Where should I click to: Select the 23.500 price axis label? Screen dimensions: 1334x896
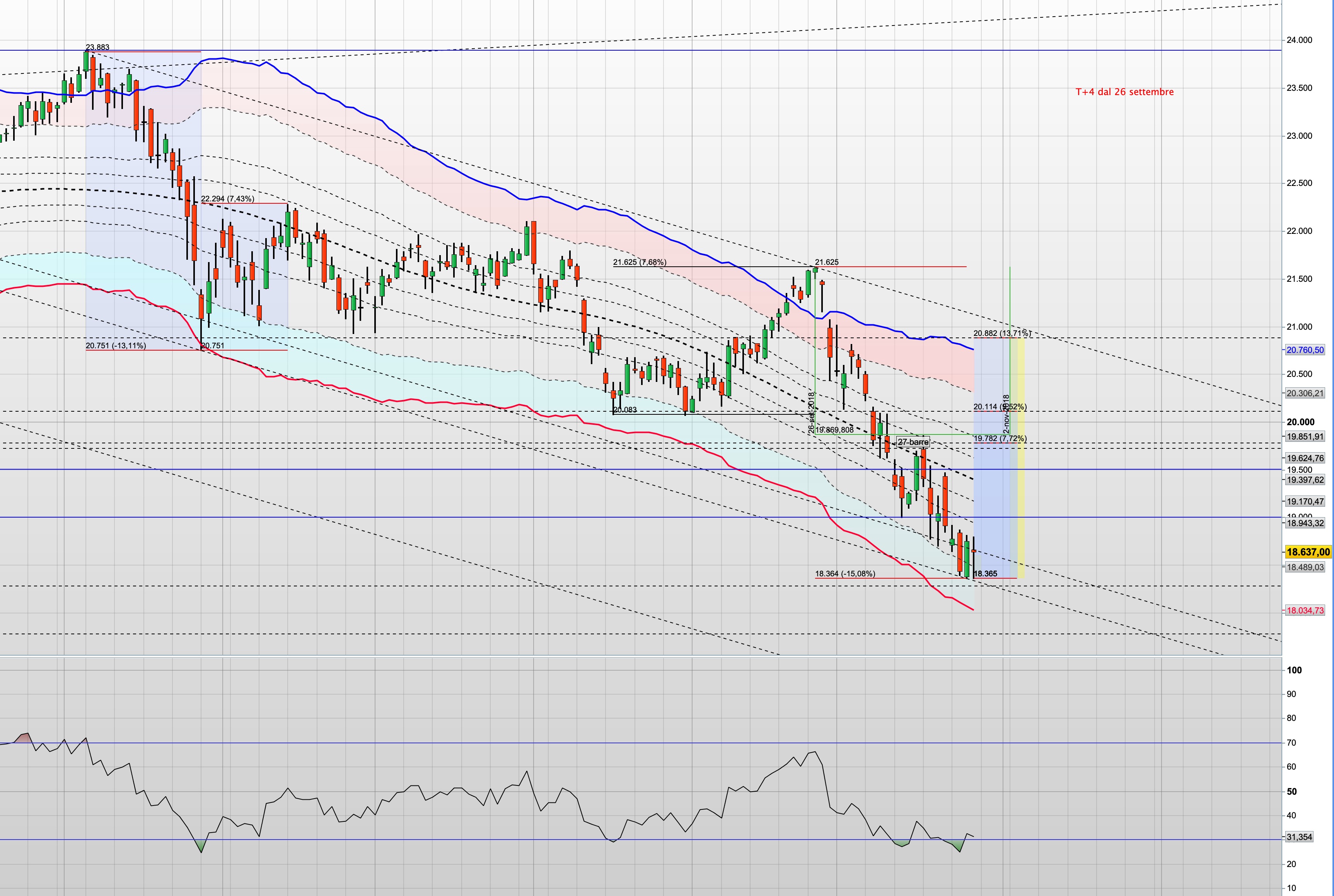pos(1299,88)
